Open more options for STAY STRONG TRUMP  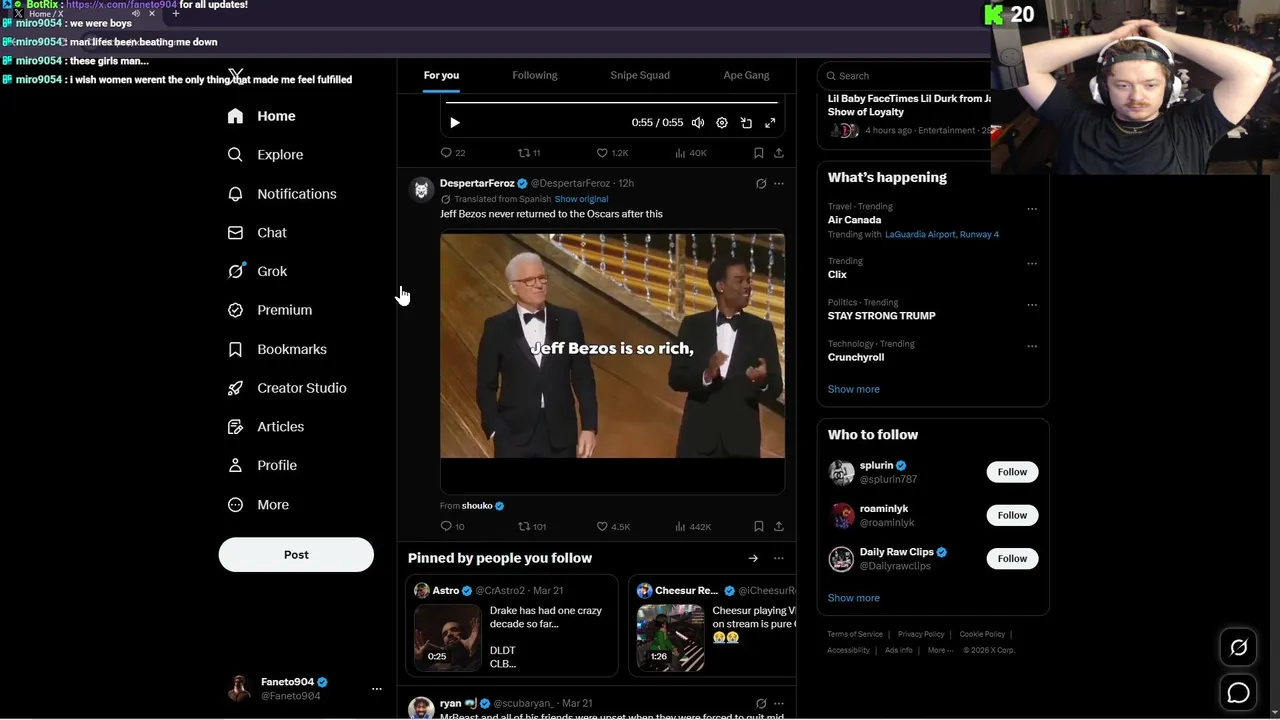pos(1032,305)
